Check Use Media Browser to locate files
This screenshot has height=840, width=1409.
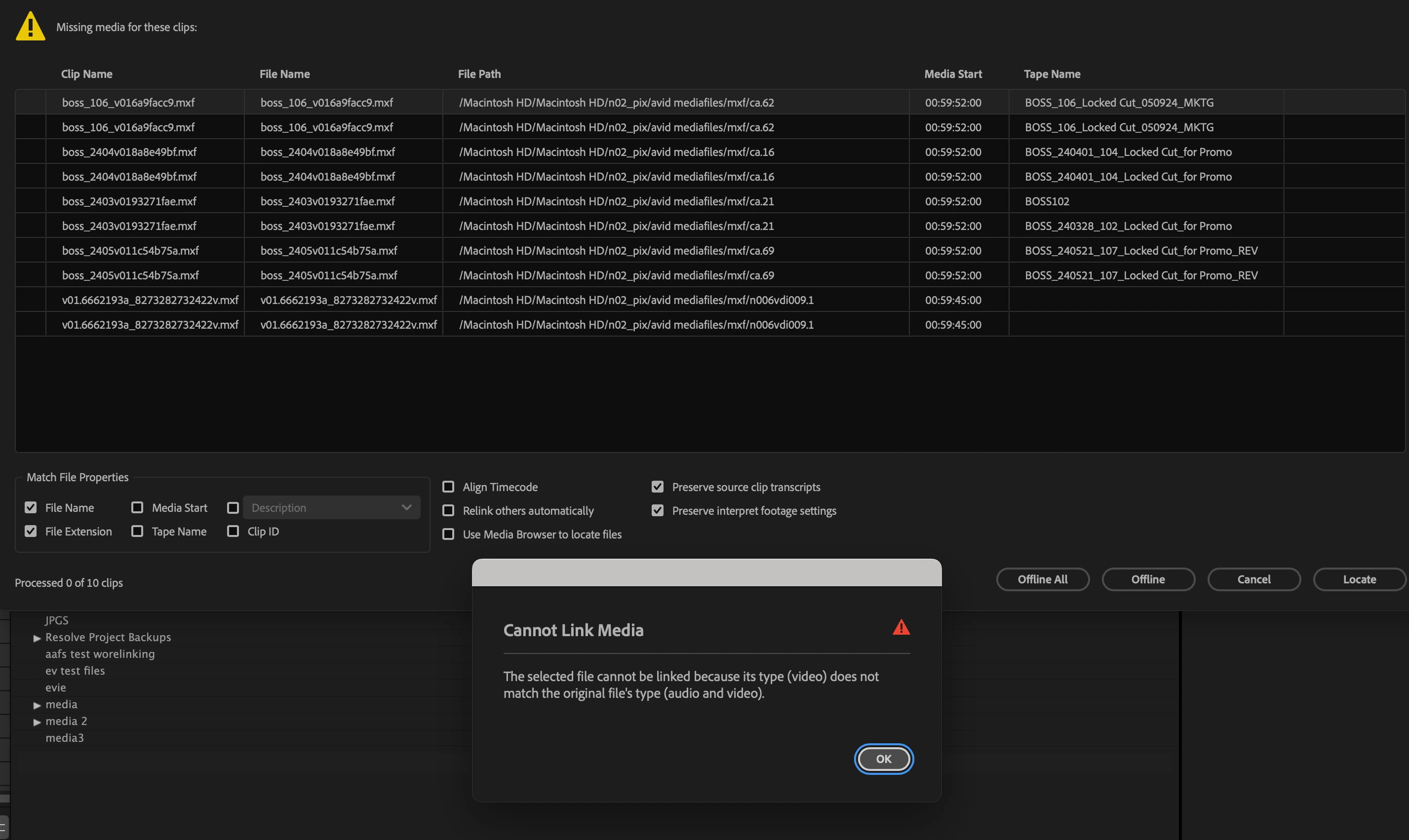click(448, 535)
